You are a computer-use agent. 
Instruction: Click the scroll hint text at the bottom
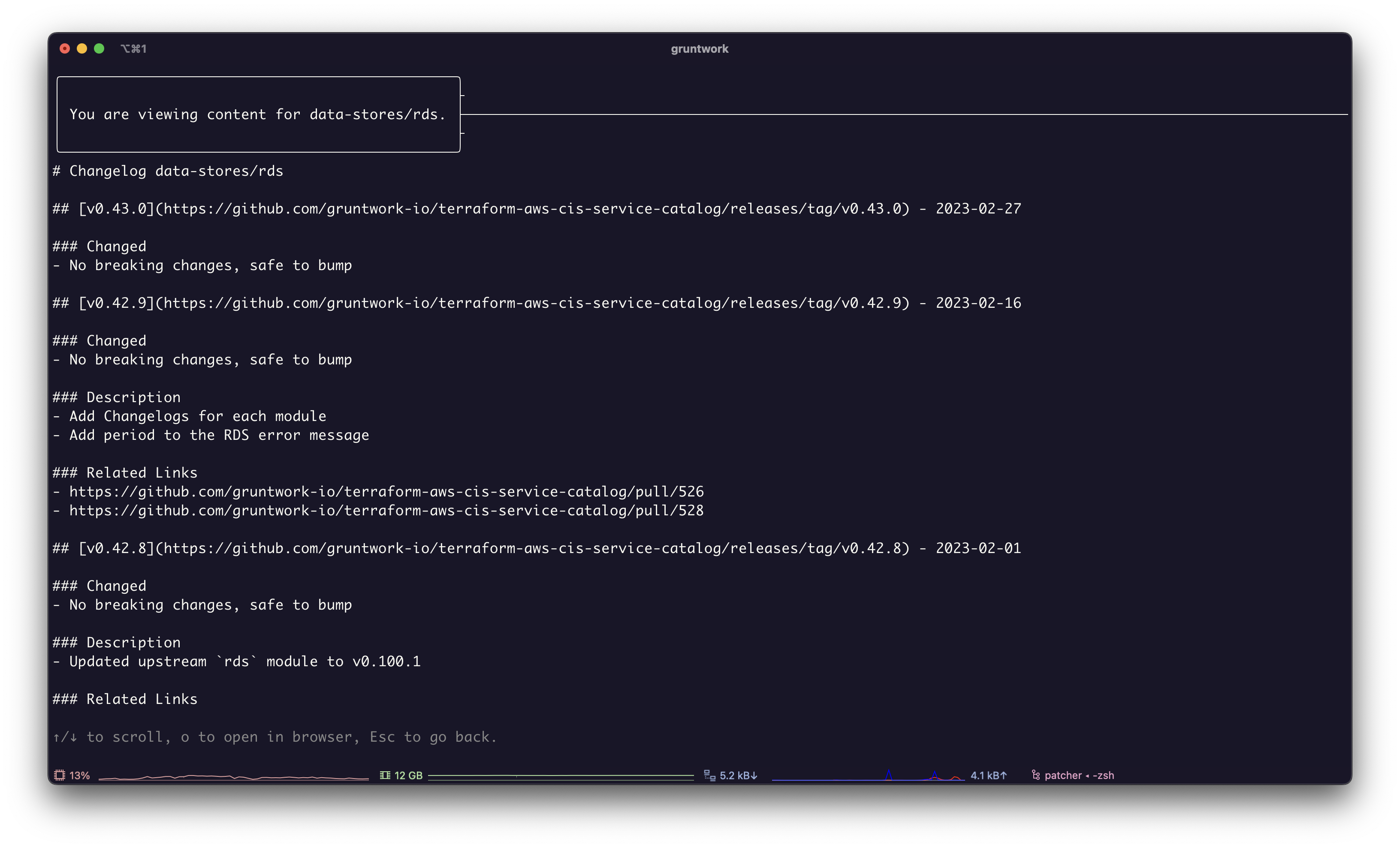(275, 737)
